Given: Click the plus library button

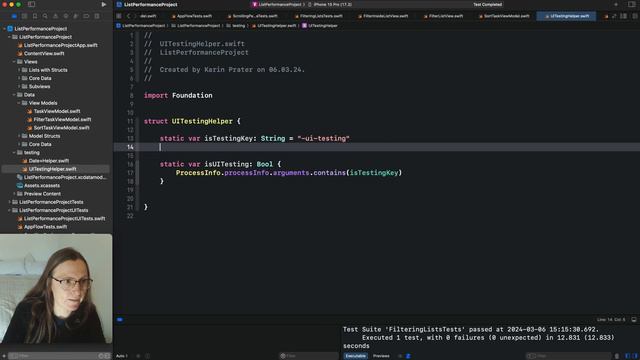Looking at the screenshot, I should (x=616, y=4).
